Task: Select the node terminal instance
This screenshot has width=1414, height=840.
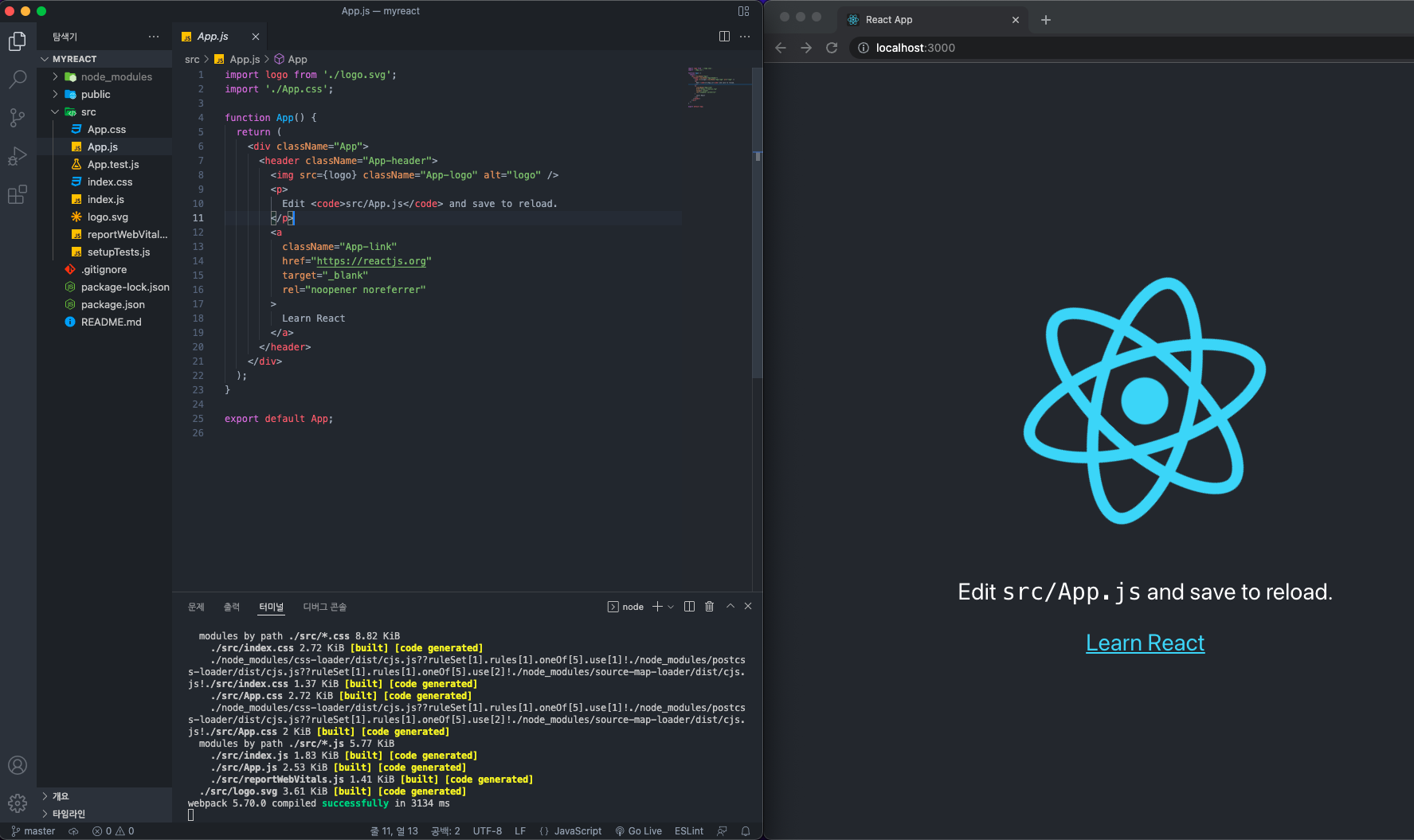Action: point(625,607)
